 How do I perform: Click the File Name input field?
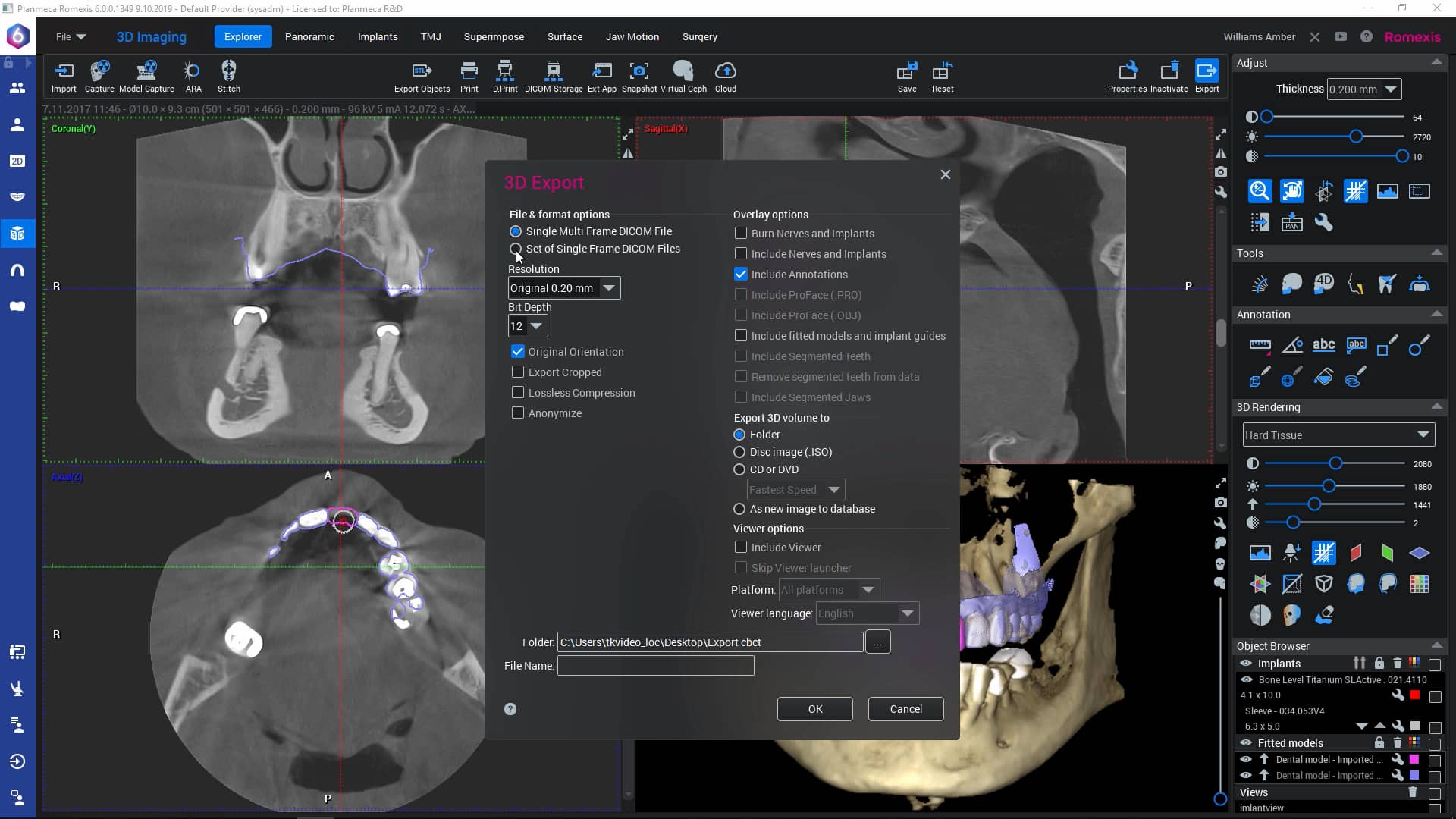click(x=655, y=665)
